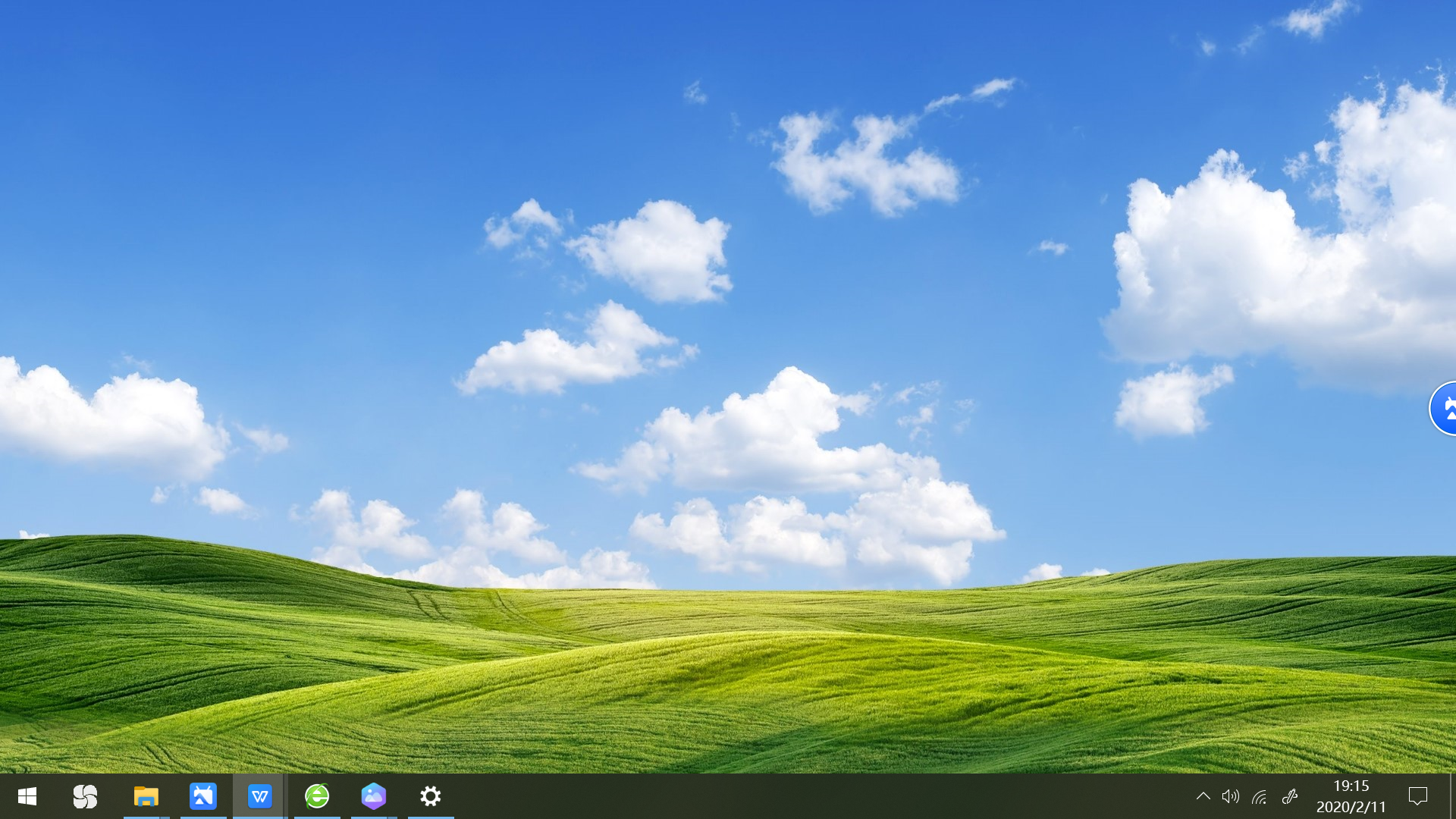Click the white pinwheel taskbar icon

tap(85, 796)
